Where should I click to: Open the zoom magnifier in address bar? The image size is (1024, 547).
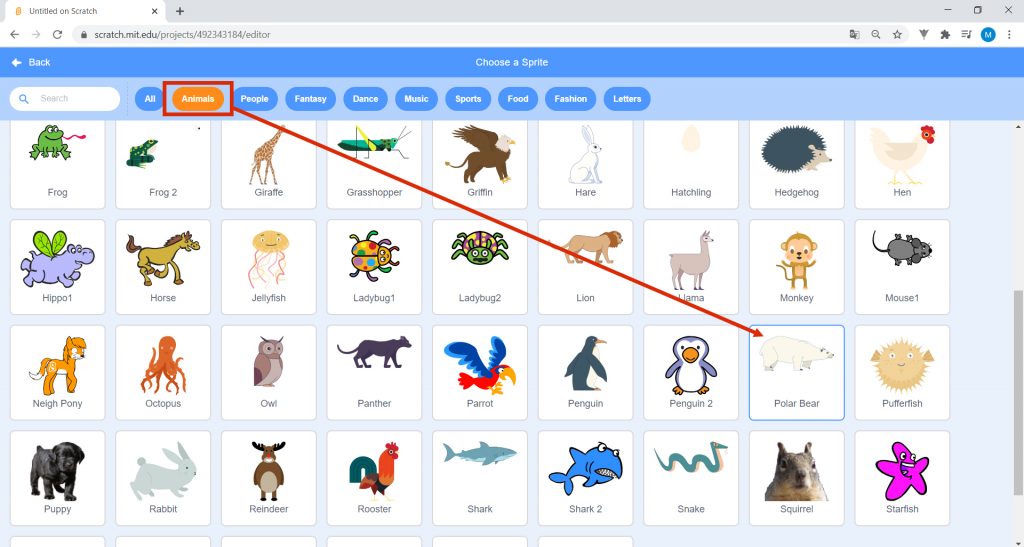click(x=876, y=35)
